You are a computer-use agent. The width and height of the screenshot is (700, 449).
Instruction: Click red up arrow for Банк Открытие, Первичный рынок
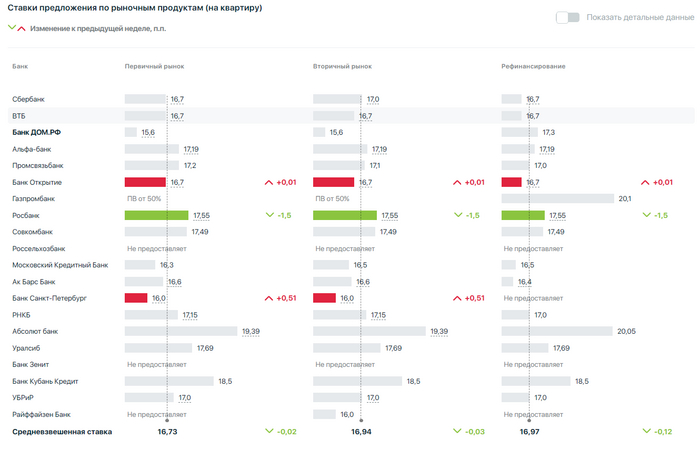click(268, 183)
